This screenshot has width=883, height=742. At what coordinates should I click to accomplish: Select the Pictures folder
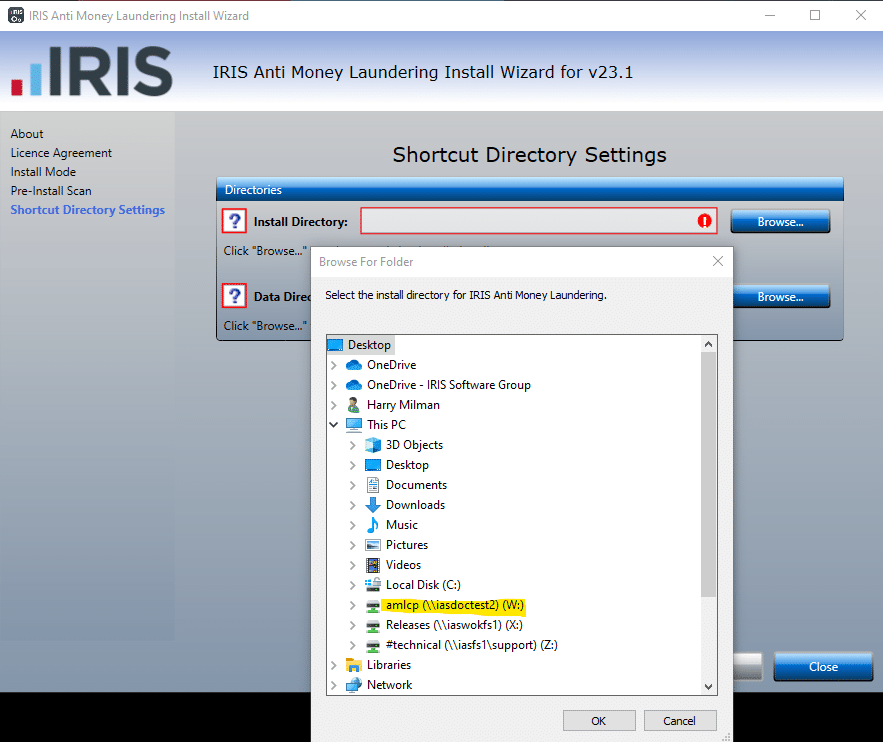(407, 545)
